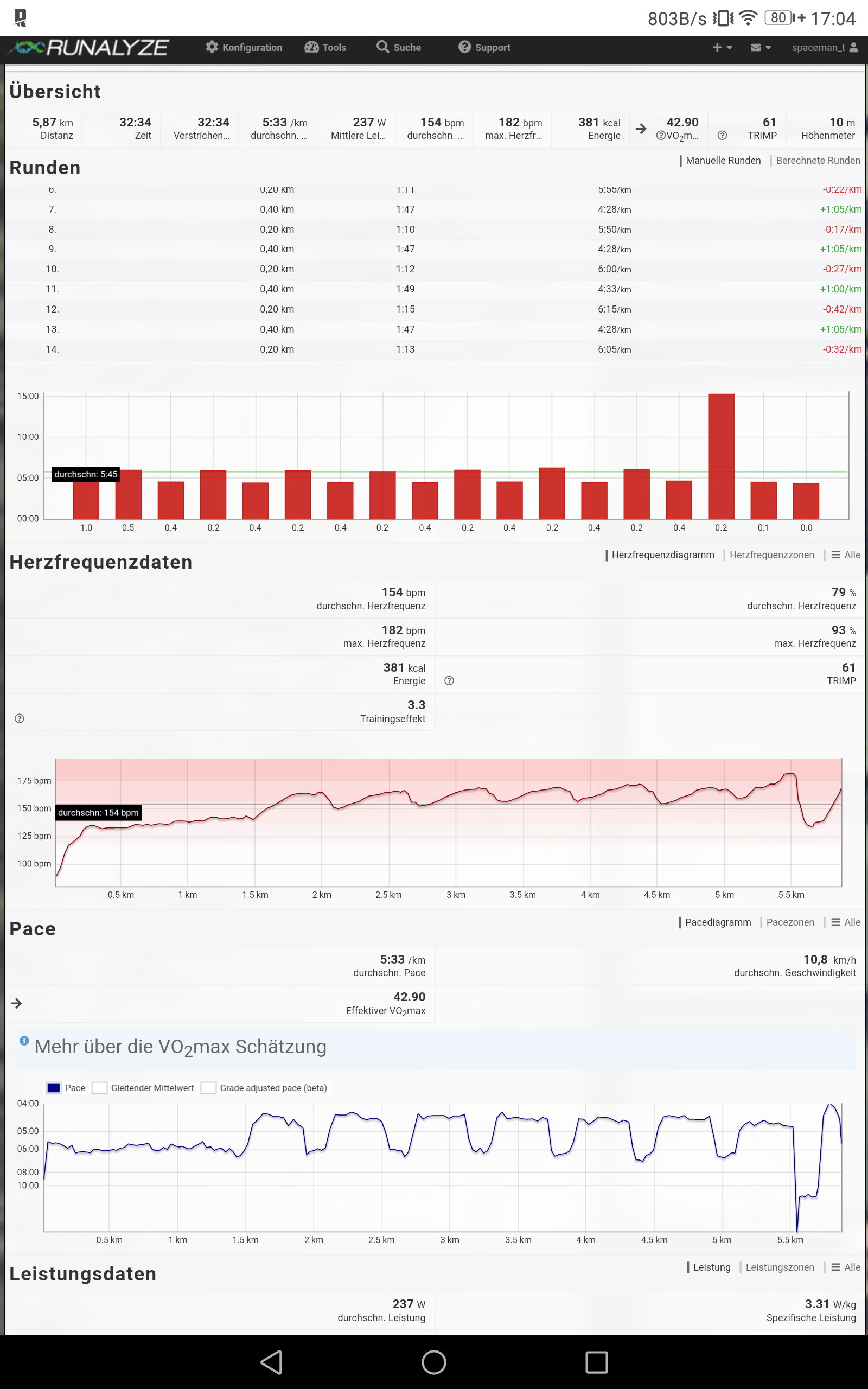868x1389 pixels.
Task: Switch to Herzfrequenzzonen tab
Action: pyautogui.click(x=771, y=555)
